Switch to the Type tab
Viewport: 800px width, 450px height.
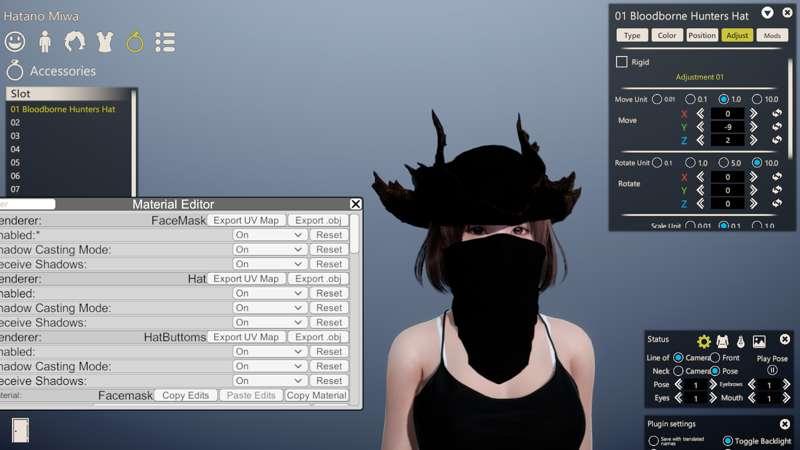[x=632, y=35]
